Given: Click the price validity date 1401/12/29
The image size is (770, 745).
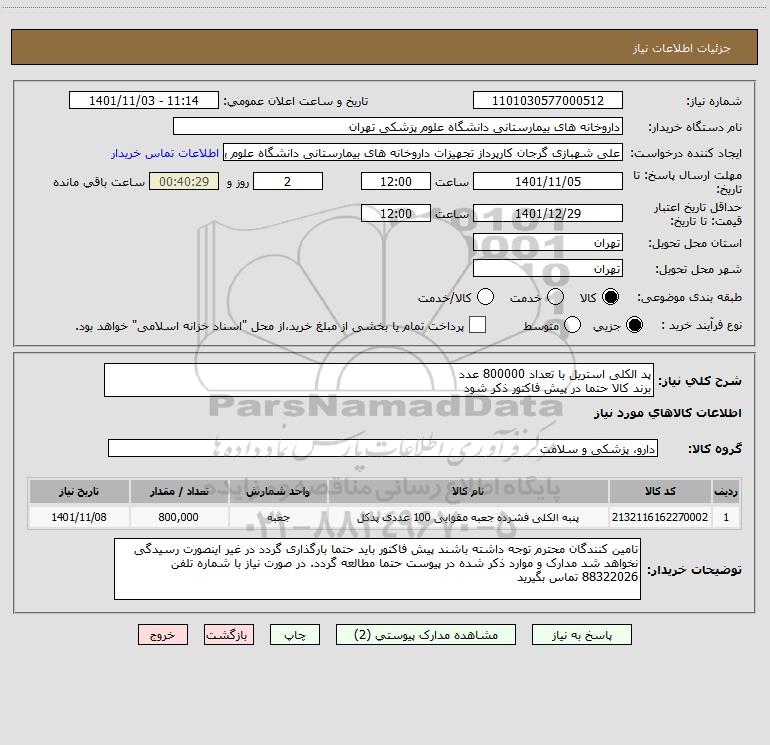Looking at the screenshot, I should pos(548,213).
